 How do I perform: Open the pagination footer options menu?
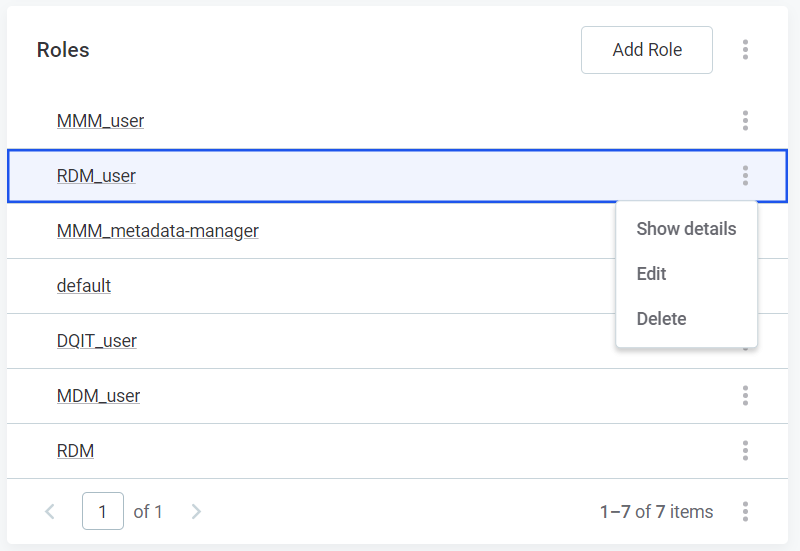pyautogui.click(x=745, y=512)
